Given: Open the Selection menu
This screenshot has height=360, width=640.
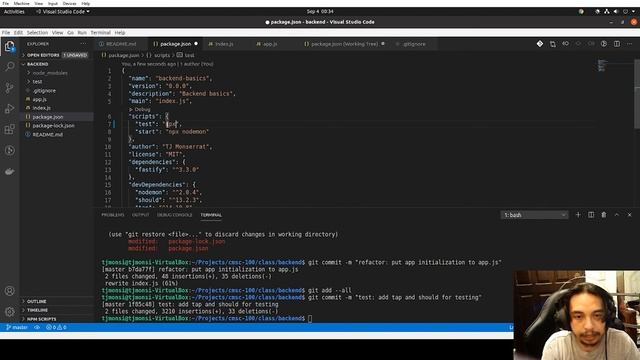Looking at the screenshot, I should tap(37, 33).
